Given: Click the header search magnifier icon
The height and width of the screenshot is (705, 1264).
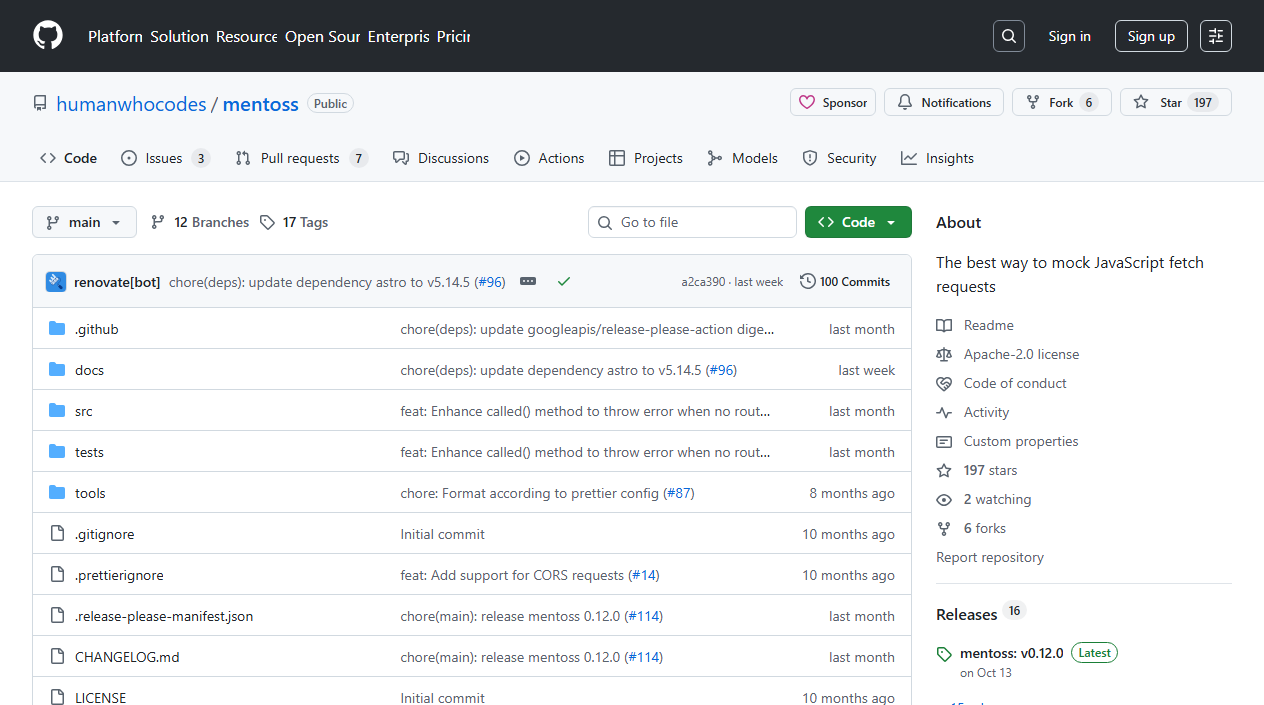Looking at the screenshot, I should pos(1009,36).
